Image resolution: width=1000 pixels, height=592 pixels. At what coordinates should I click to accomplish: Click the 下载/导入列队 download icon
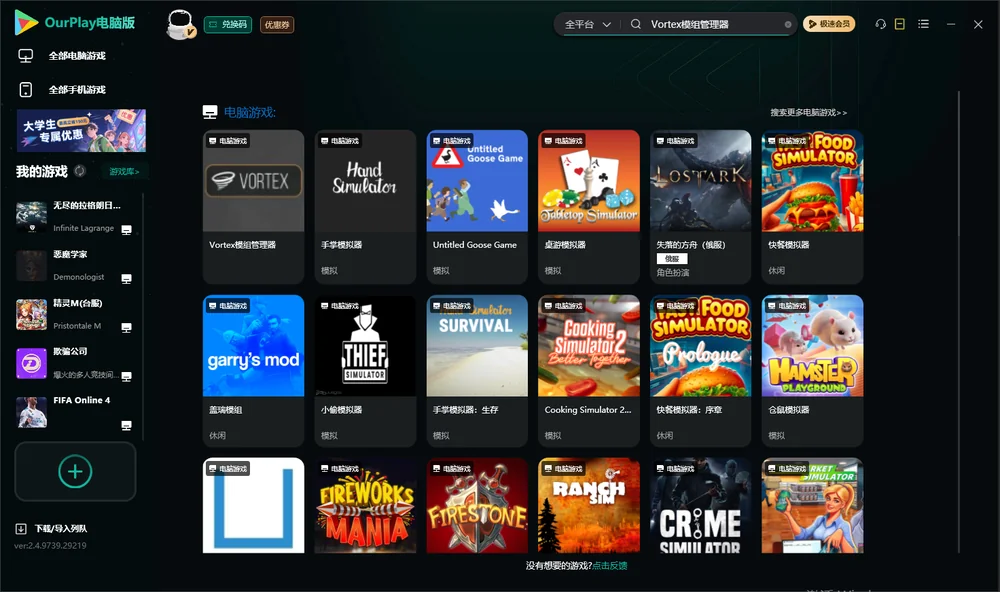click(x=21, y=529)
